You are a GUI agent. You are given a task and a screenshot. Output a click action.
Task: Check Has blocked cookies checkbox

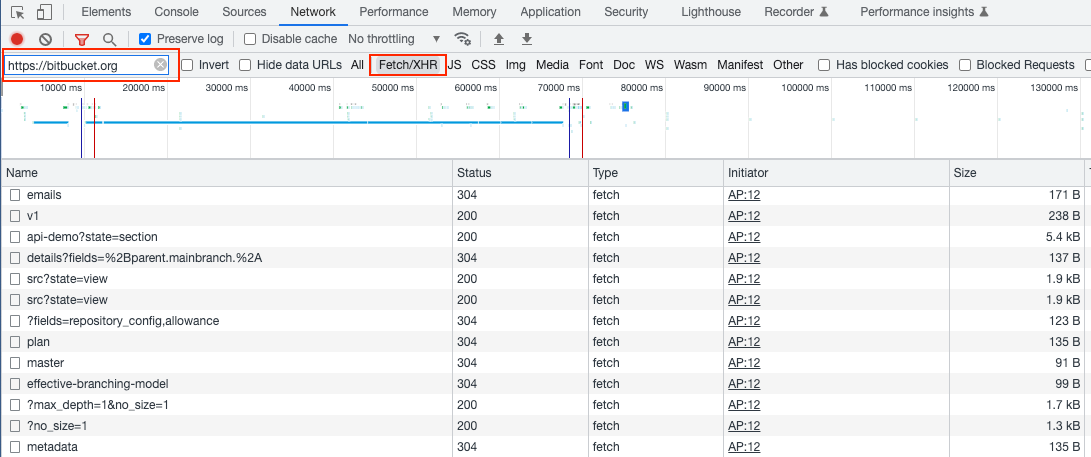point(824,65)
